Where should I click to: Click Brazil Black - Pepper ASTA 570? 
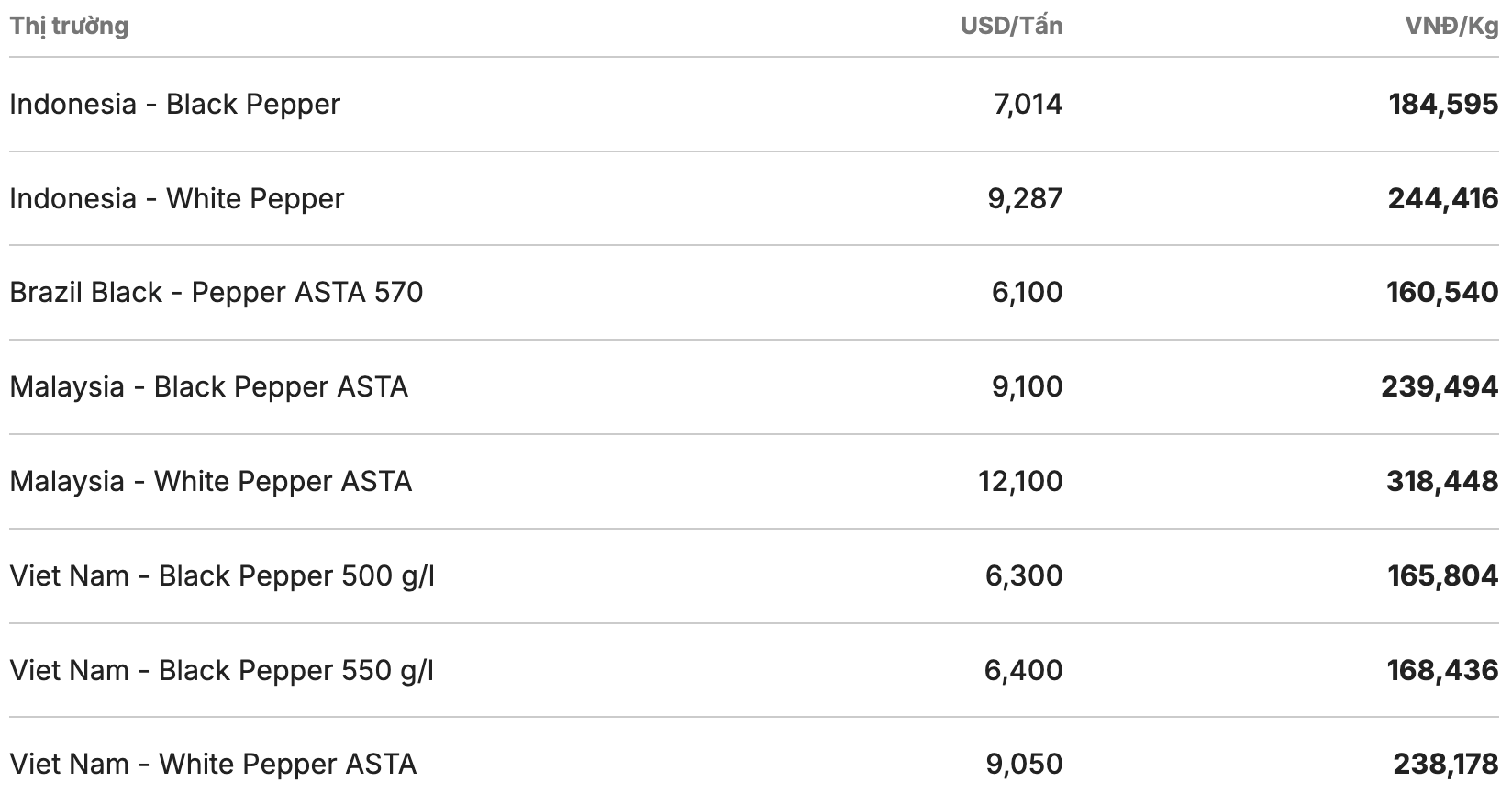pyautogui.click(x=217, y=293)
